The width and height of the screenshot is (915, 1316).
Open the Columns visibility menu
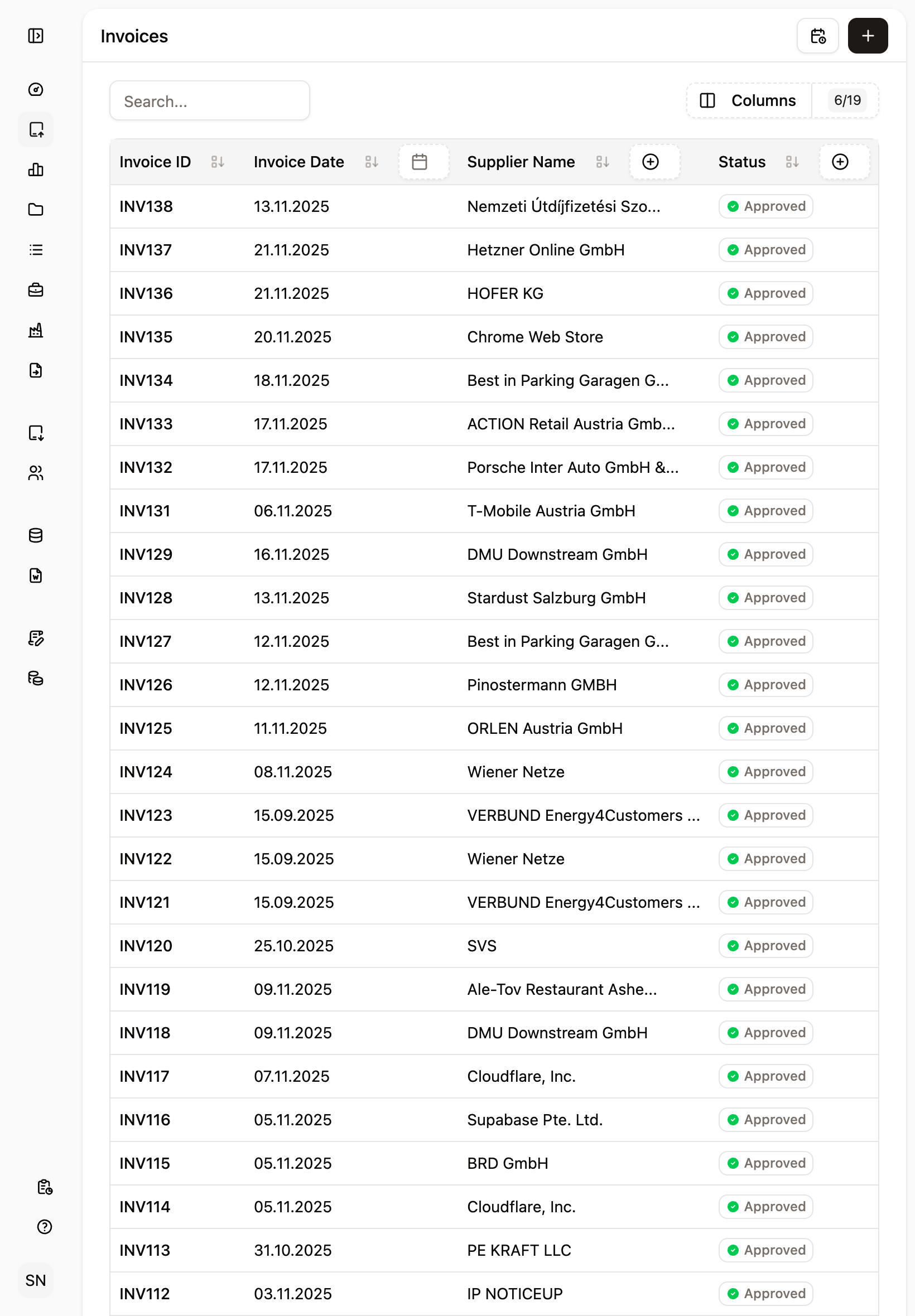coord(749,101)
